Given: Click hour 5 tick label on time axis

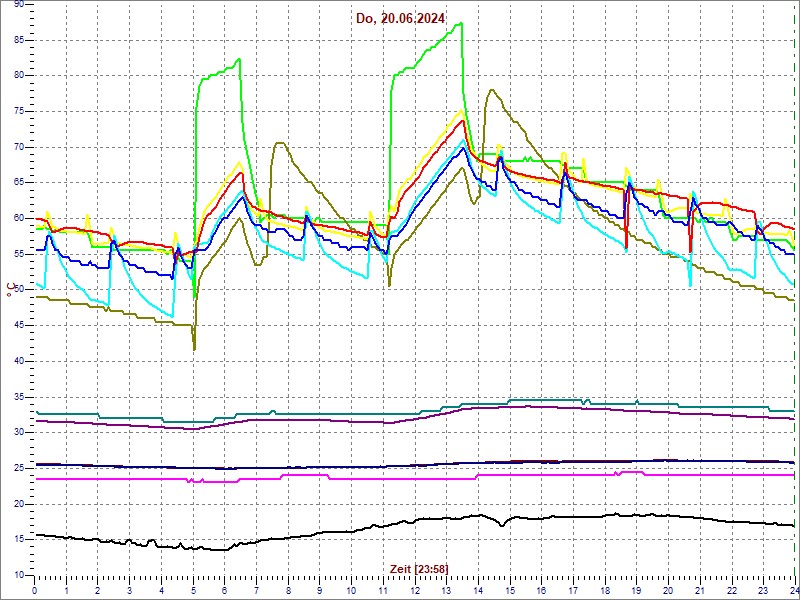Looking at the screenshot, I should coord(193,590).
